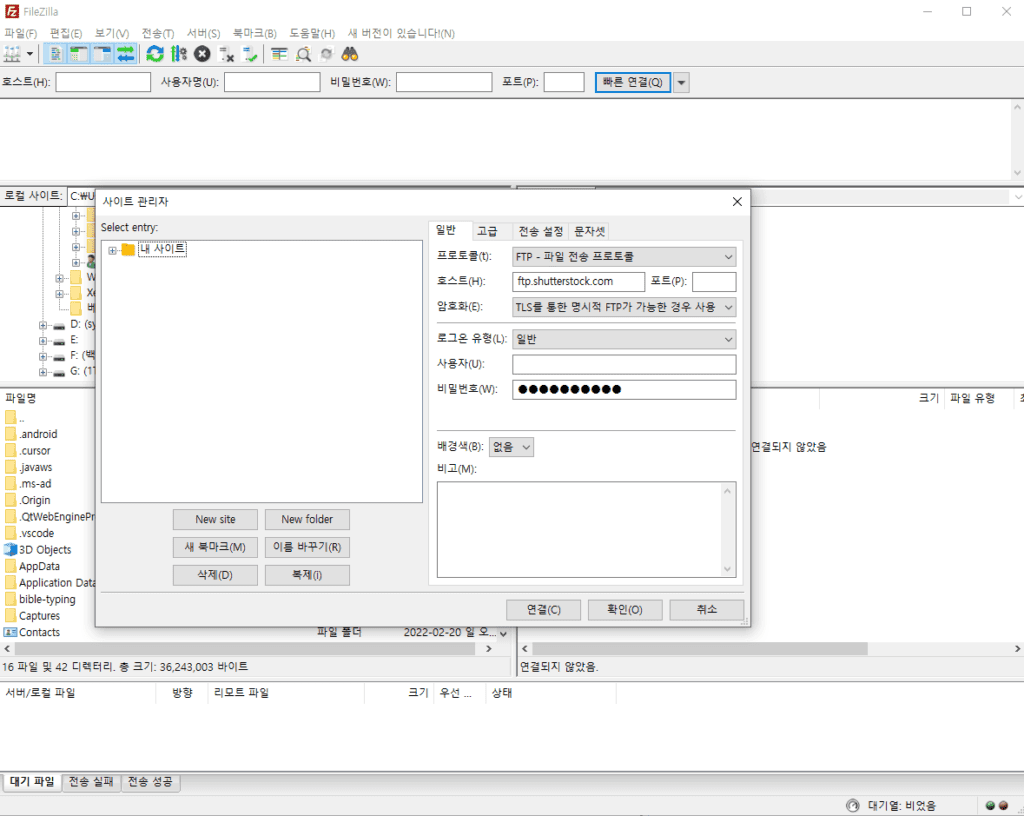The image size is (1024, 816).
Task: Open the 도움말(H) menu
Action: [312, 33]
